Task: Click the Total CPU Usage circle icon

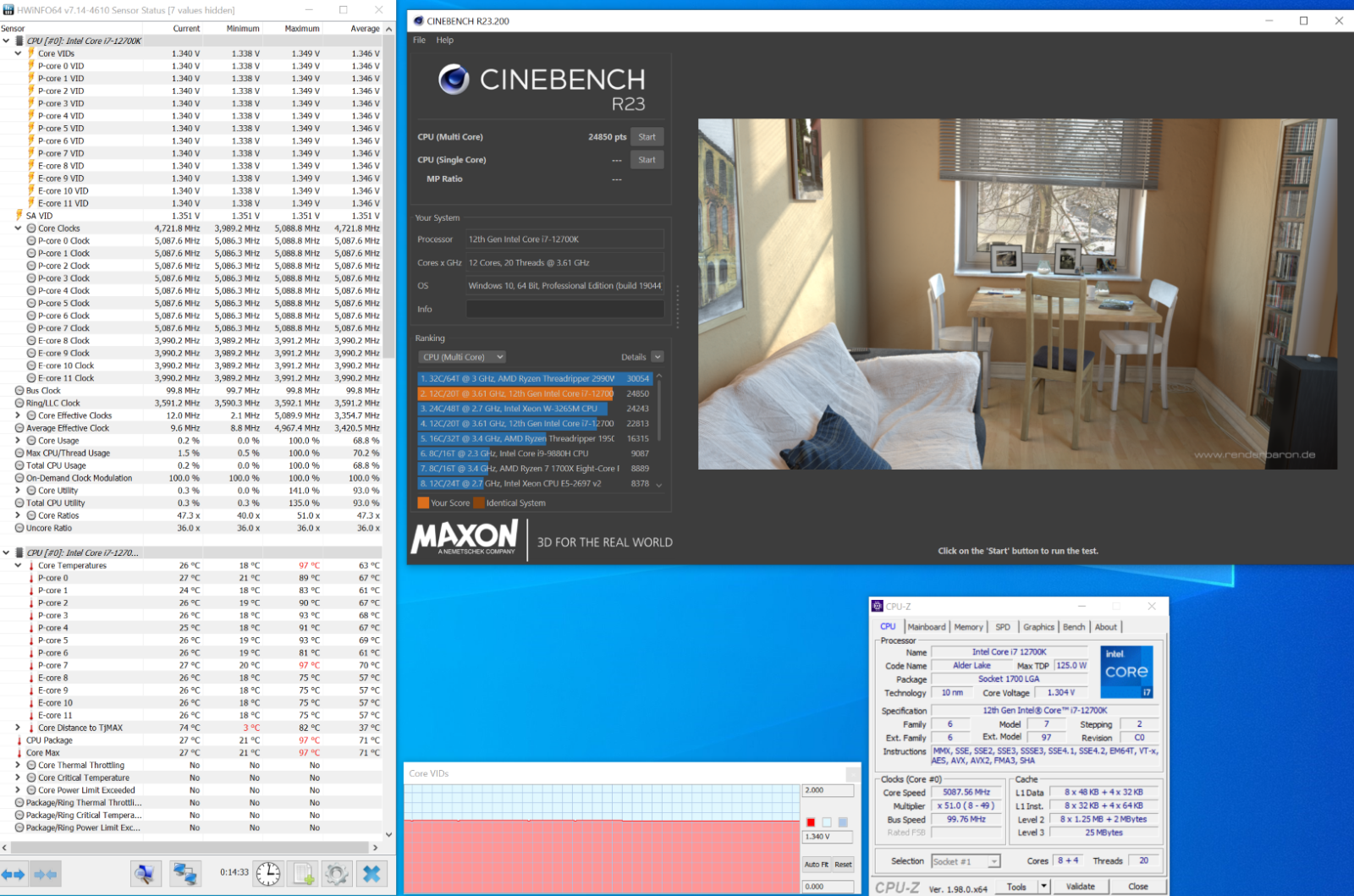Action: [x=19, y=465]
